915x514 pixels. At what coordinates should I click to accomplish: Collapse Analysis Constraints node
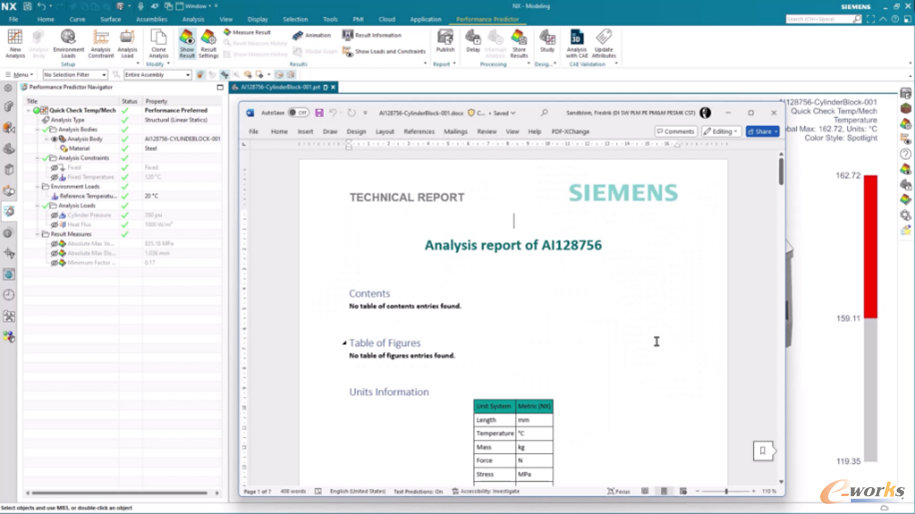tap(38, 158)
